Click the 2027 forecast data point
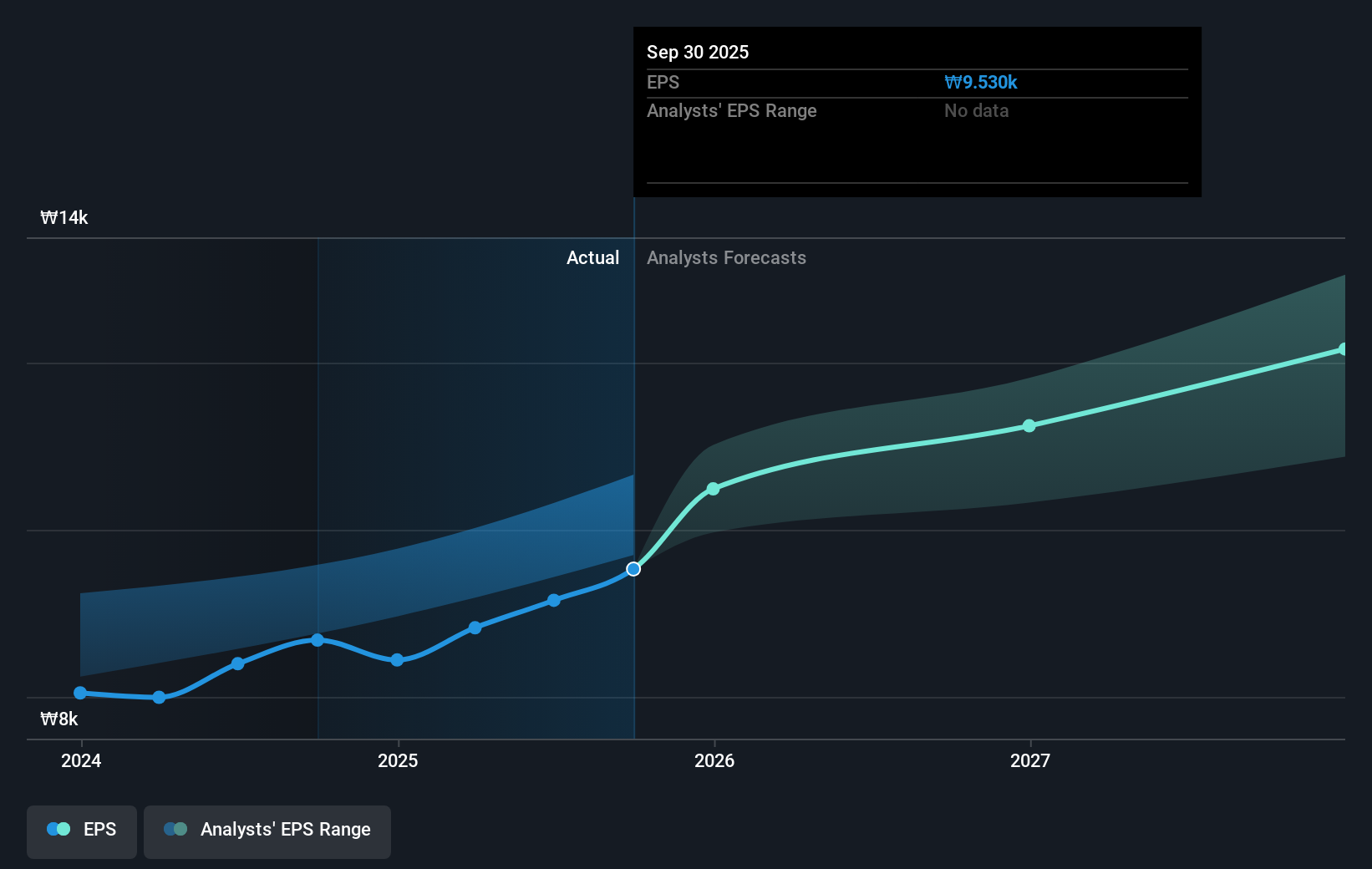1372x869 pixels. coord(1029,426)
